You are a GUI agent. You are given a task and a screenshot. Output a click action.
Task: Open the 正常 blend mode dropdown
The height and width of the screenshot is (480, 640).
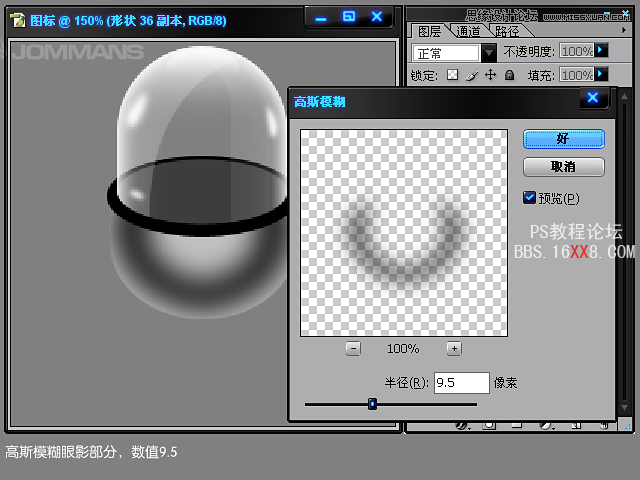coord(489,52)
